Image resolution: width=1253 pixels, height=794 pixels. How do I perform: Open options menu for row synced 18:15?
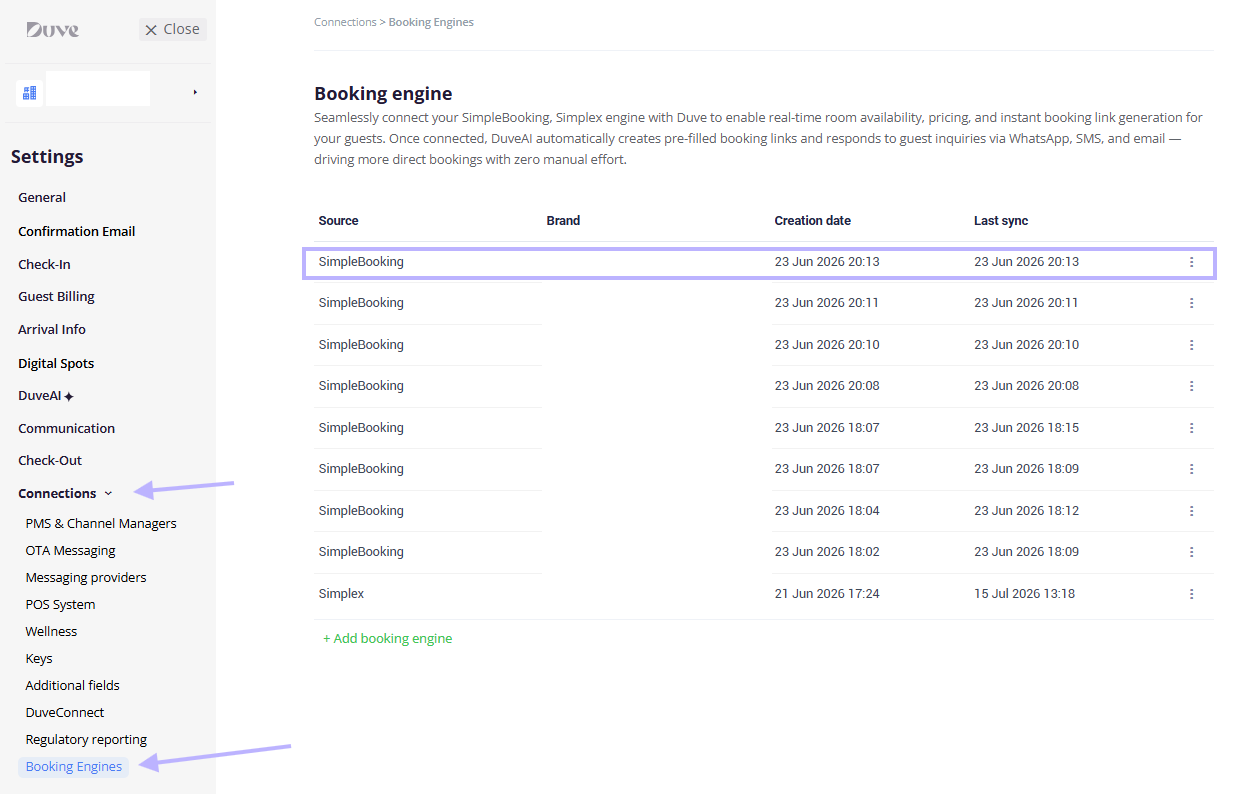(1191, 428)
